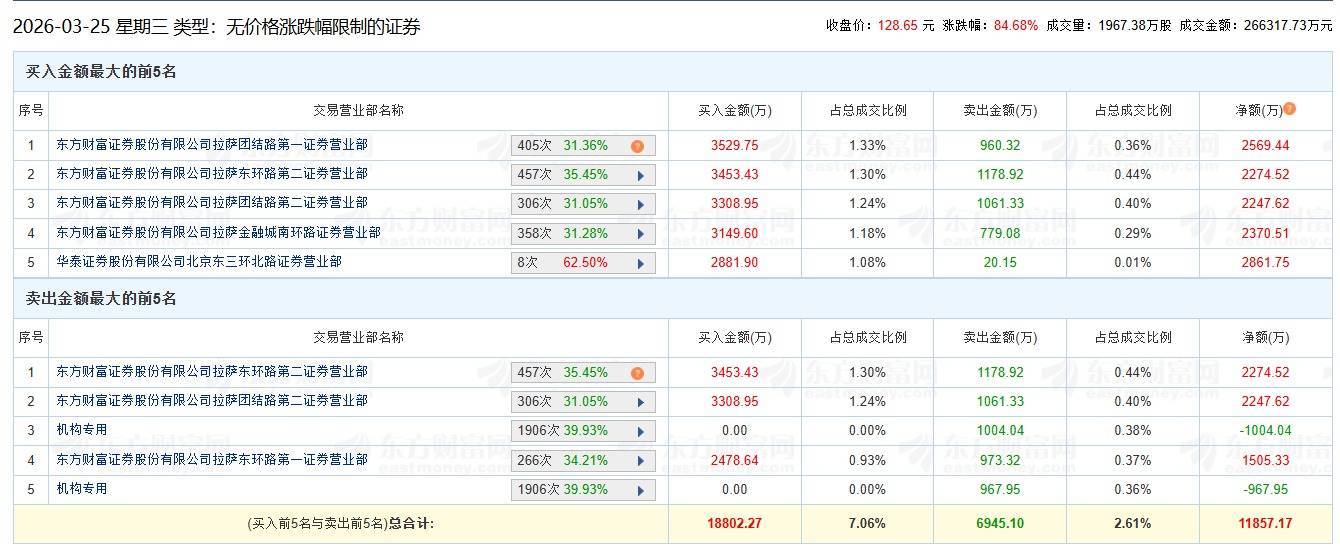Click the arrow icon in the 8次 62.50% box

(640, 263)
